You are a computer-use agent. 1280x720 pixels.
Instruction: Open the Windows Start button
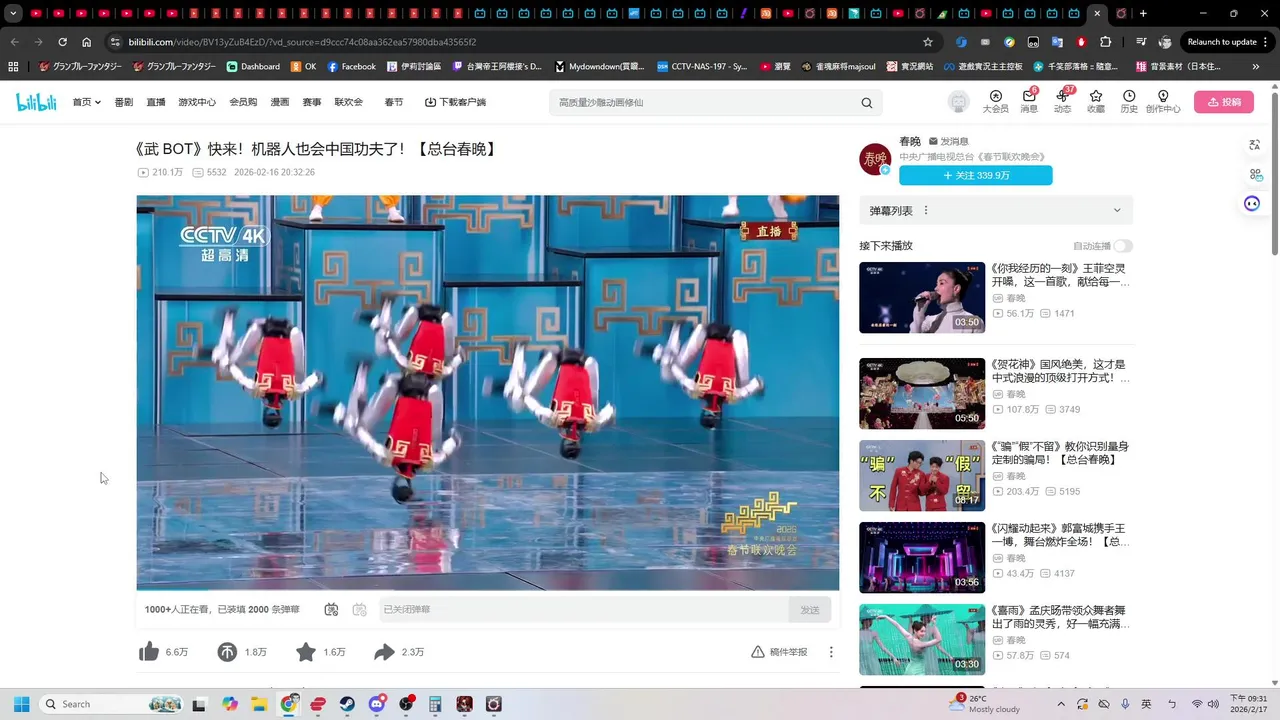tap(21, 704)
